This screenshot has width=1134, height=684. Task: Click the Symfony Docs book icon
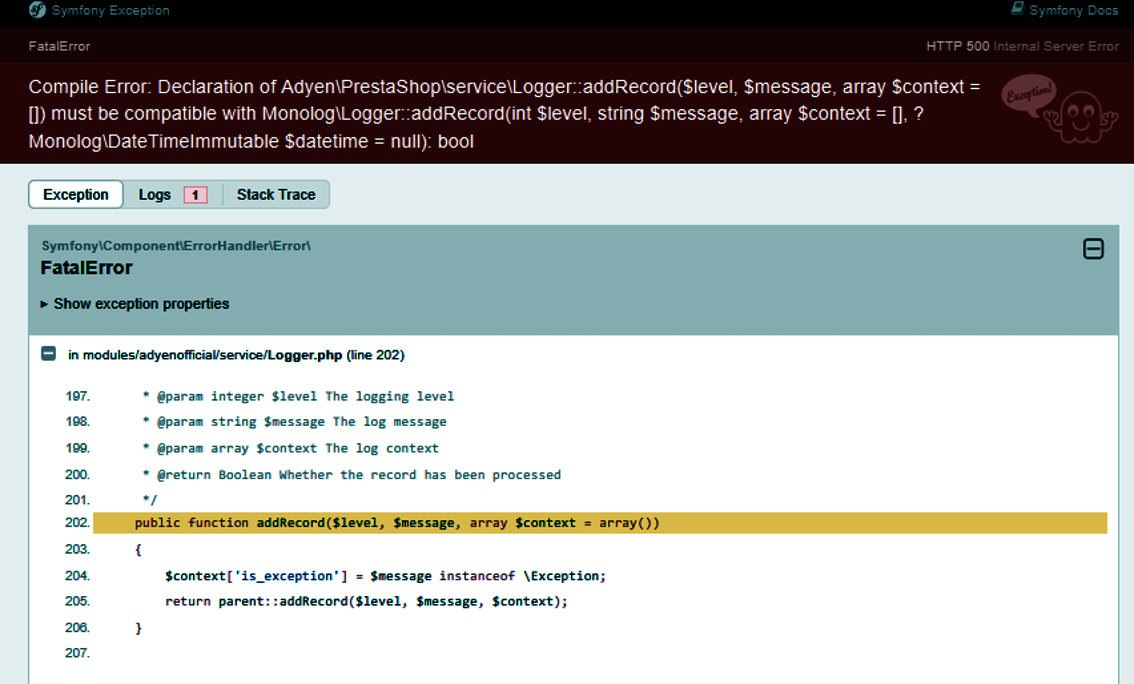1018,9
